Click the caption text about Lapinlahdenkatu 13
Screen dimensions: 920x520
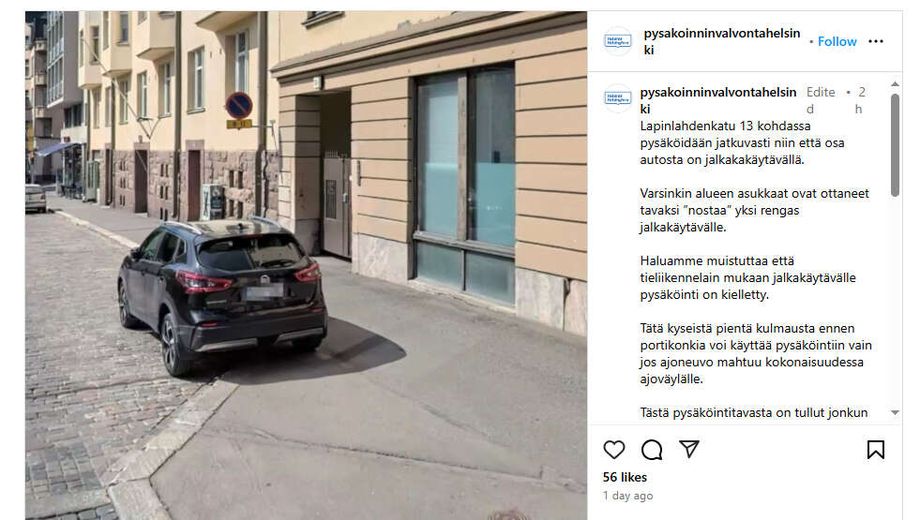[x=742, y=143]
